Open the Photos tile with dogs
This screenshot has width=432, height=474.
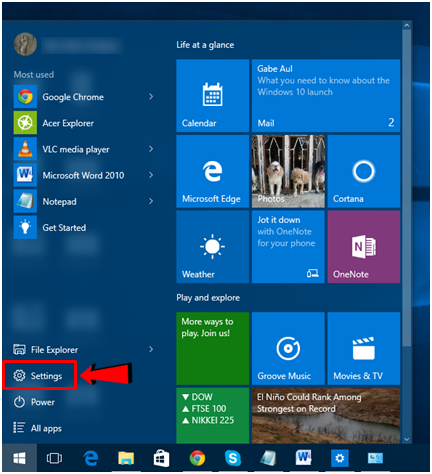(x=288, y=171)
